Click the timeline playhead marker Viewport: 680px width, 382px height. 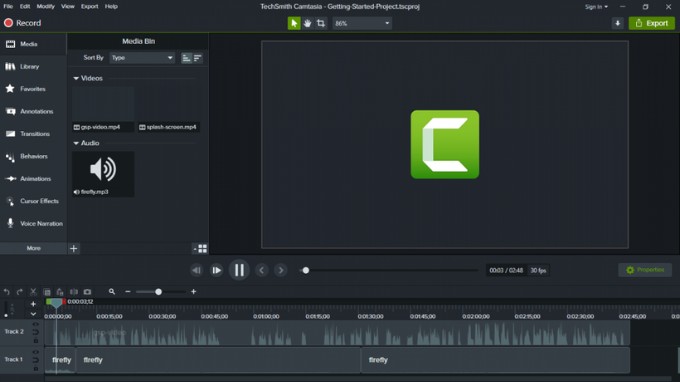(56, 303)
